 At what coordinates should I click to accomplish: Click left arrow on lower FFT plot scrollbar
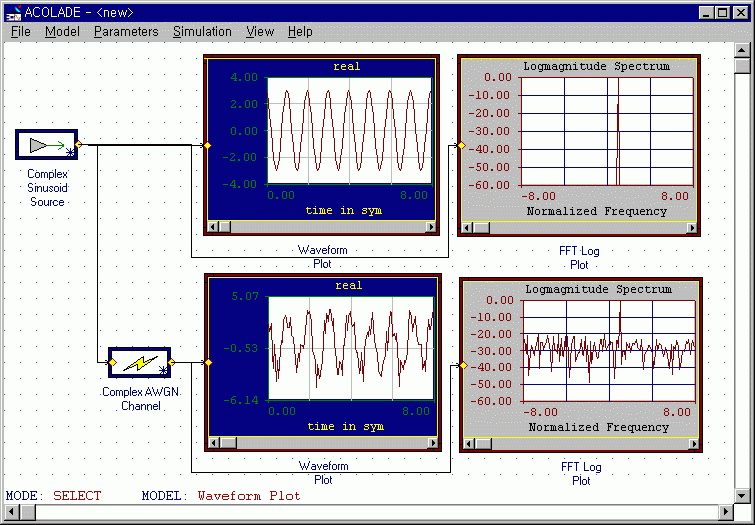[x=469, y=444]
